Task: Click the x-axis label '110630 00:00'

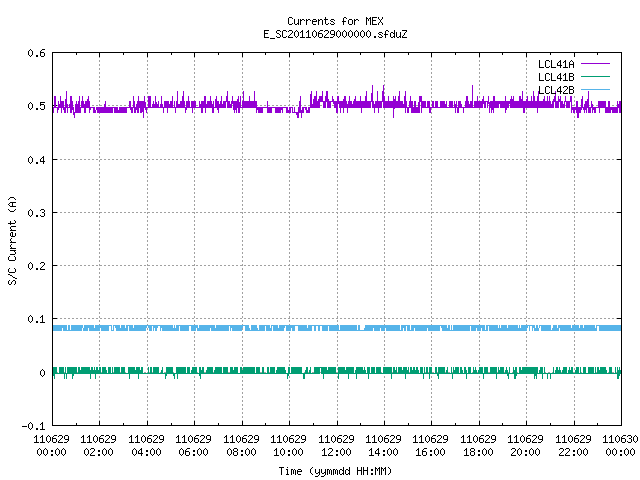Action: coord(620,446)
